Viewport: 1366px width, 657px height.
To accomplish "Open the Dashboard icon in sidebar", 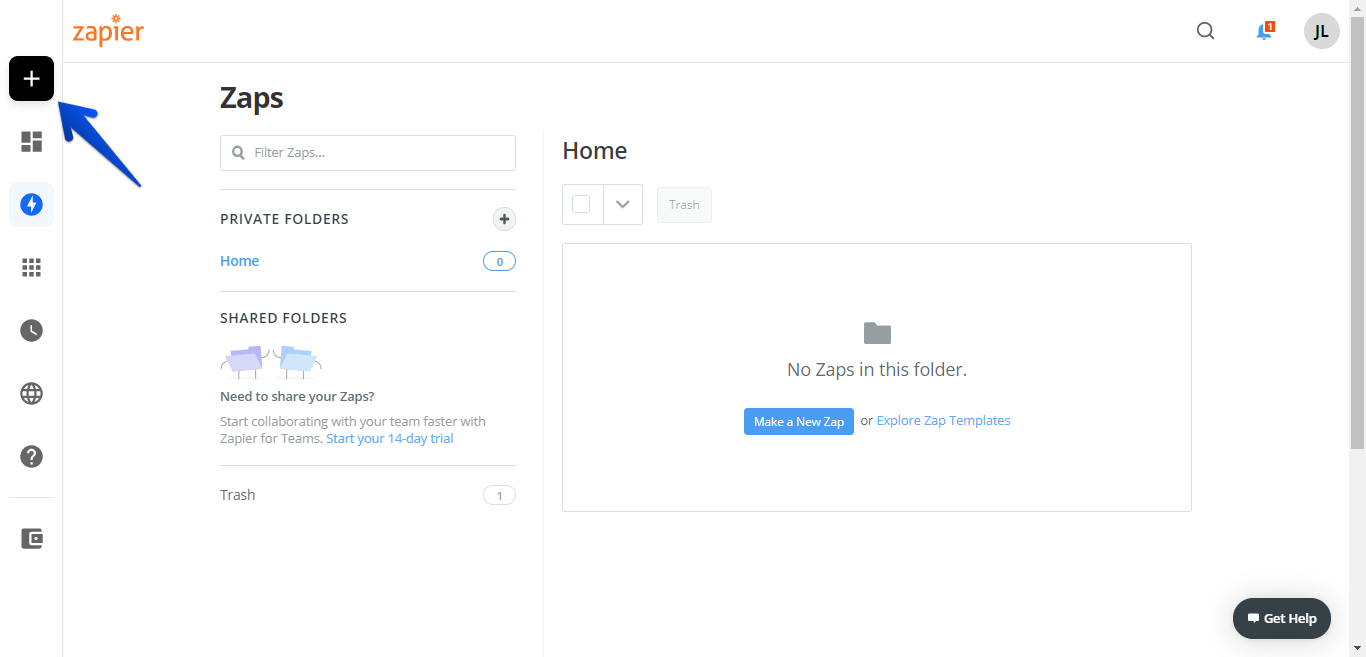I will pyautogui.click(x=31, y=142).
